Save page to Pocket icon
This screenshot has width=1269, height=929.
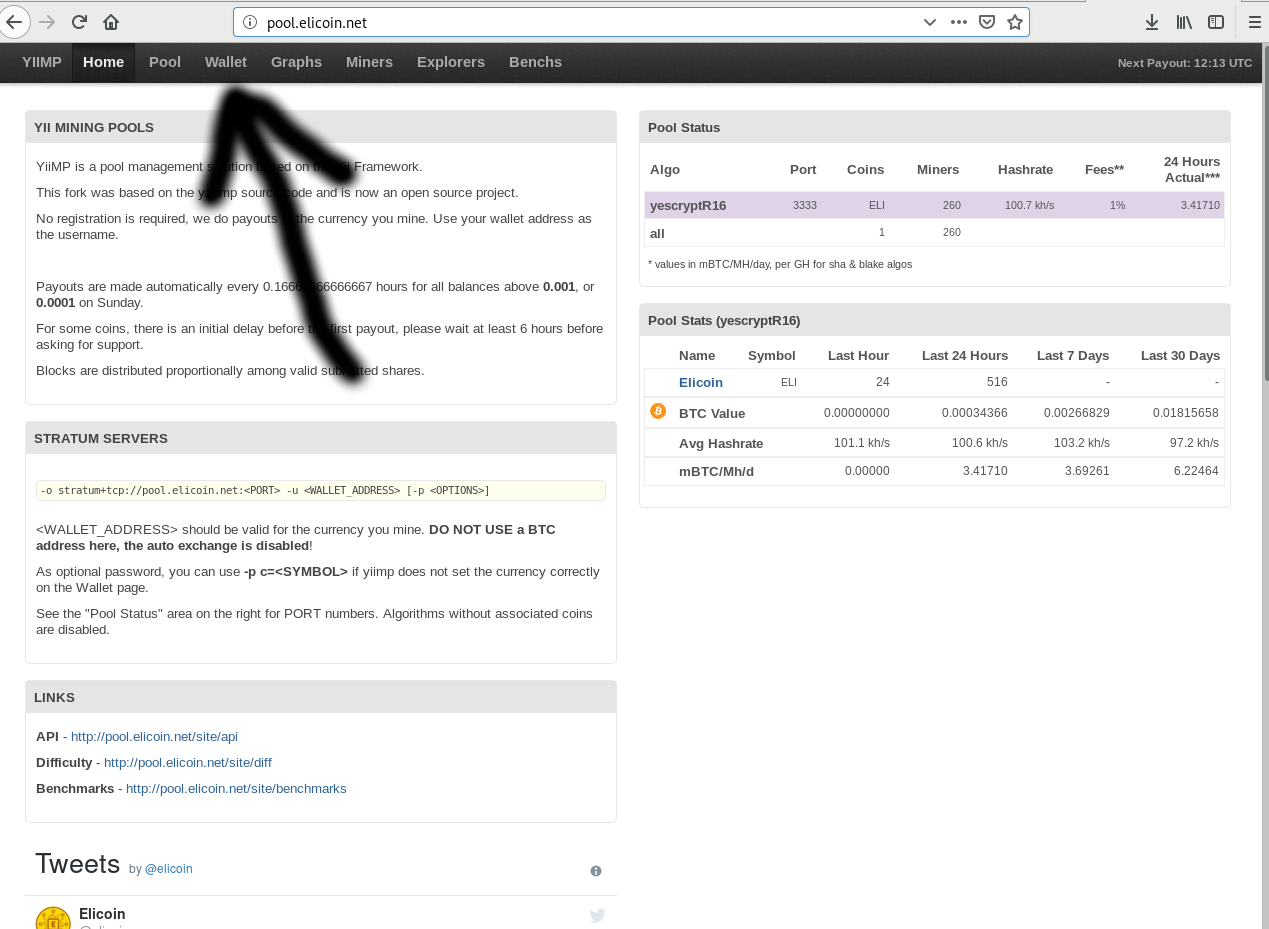(987, 22)
